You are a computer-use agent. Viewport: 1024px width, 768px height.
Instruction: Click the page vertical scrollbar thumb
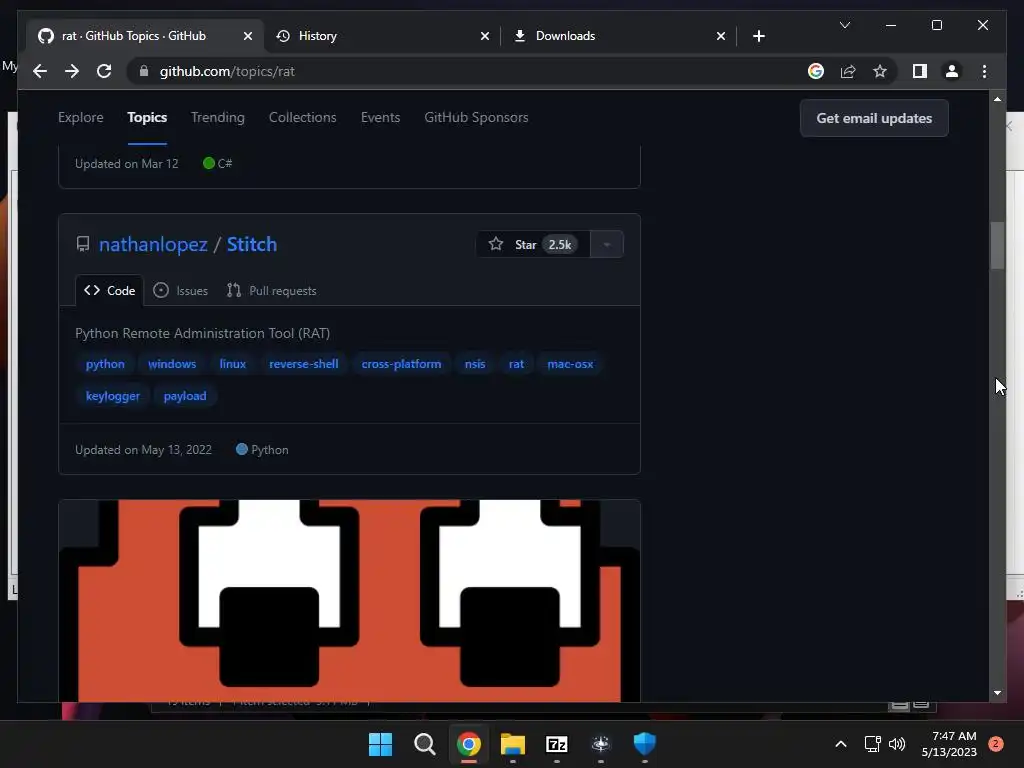pyautogui.click(x=997, y=246)
